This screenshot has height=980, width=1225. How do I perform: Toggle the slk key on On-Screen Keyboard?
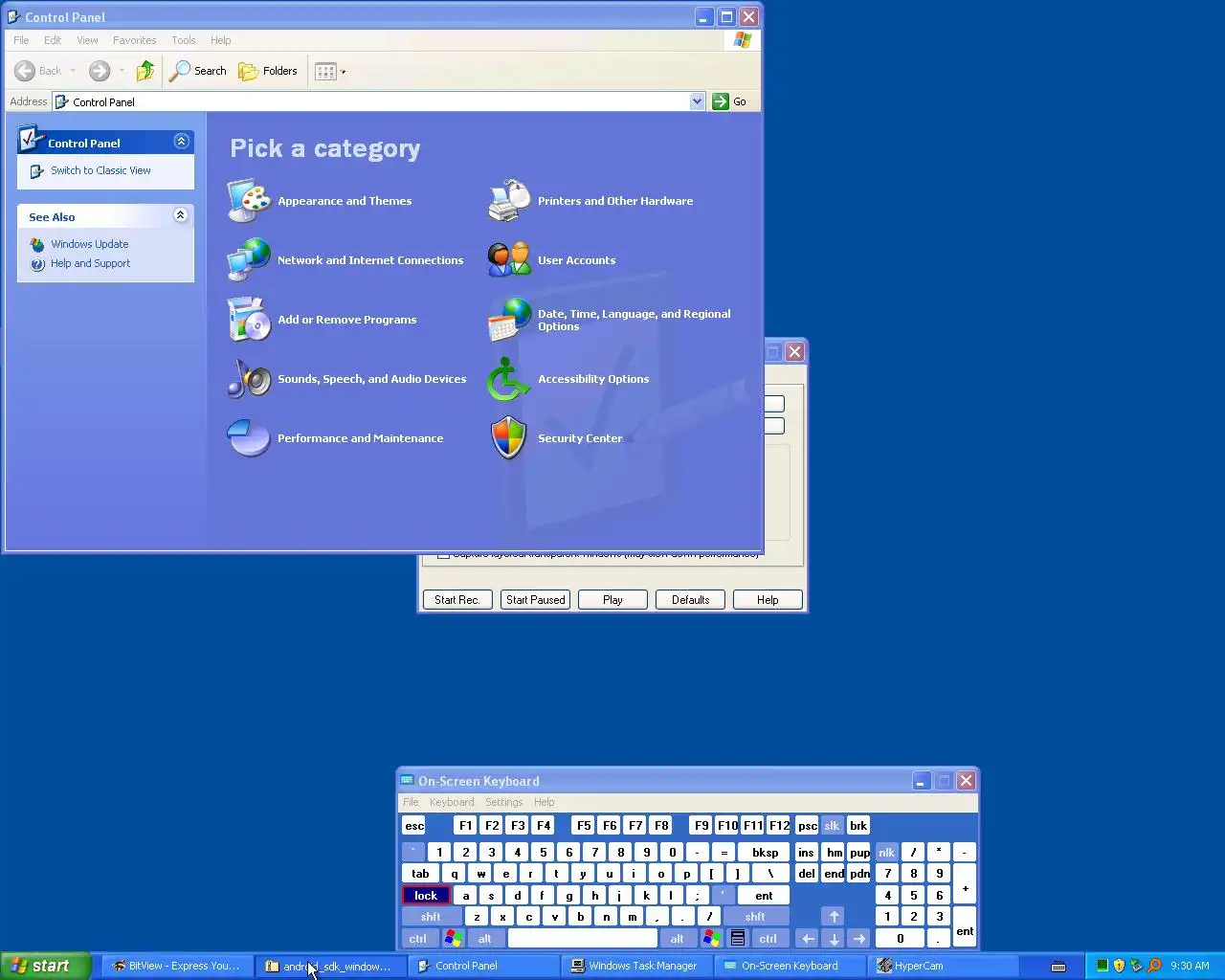click(832, 825)
